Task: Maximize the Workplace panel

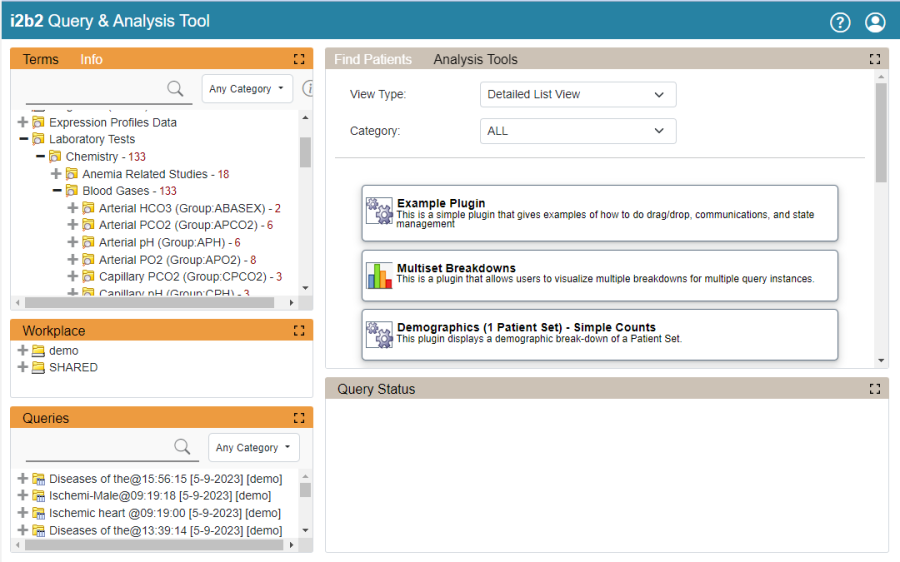Action: tap(299, 331)
